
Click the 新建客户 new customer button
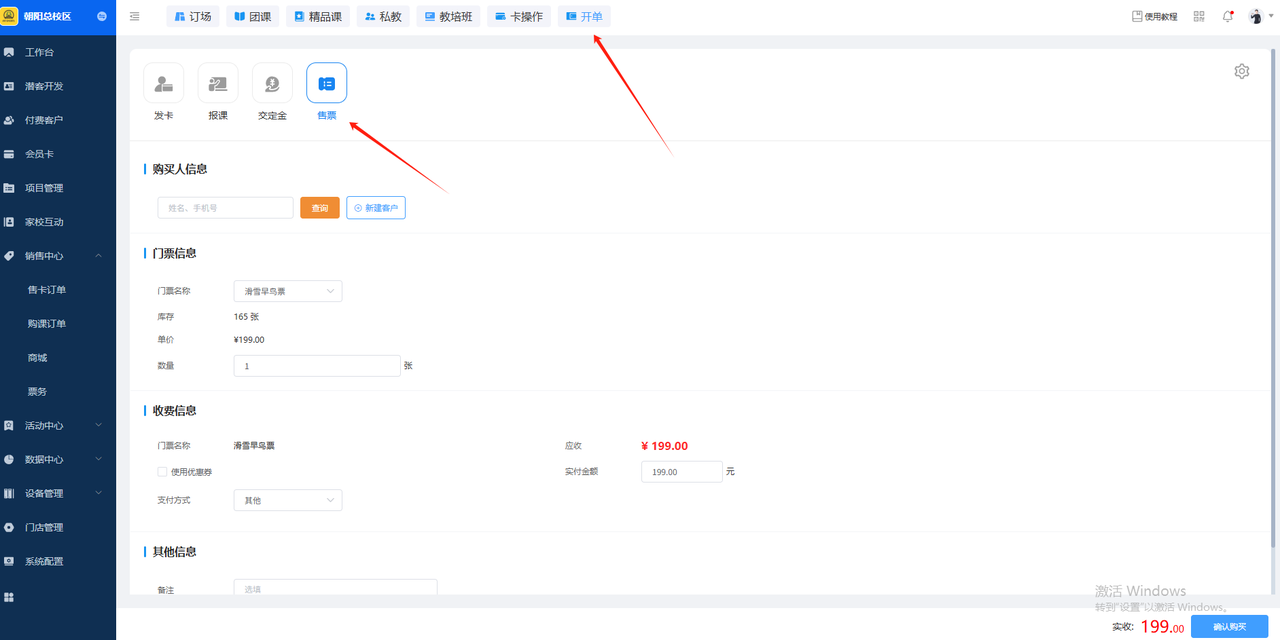pos(376,208)
